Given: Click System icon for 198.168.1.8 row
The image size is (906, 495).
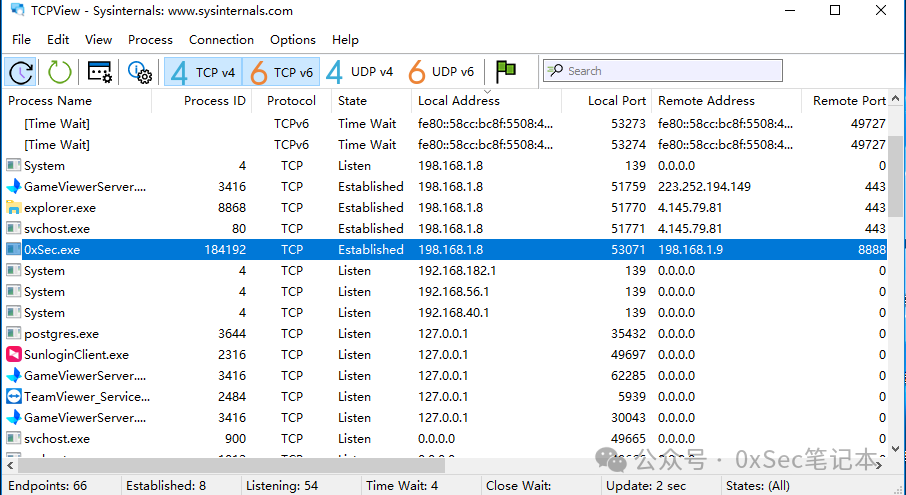Looking at the screenshot, I should (13, 165).
